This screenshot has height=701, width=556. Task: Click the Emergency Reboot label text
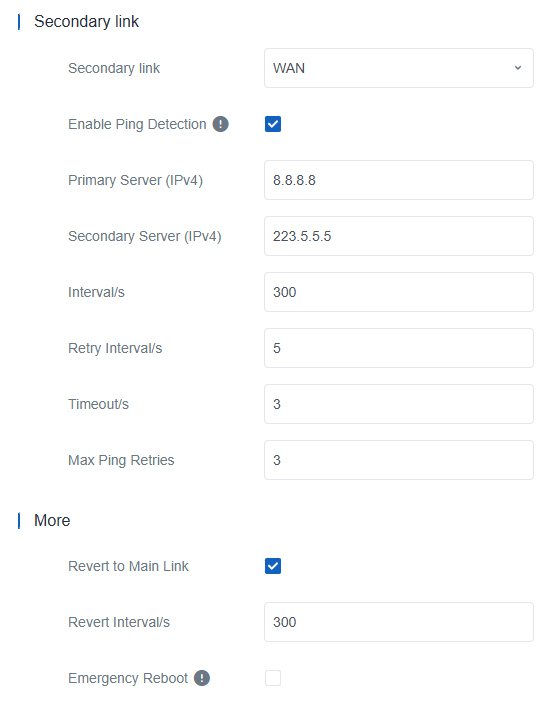point(128,678)
